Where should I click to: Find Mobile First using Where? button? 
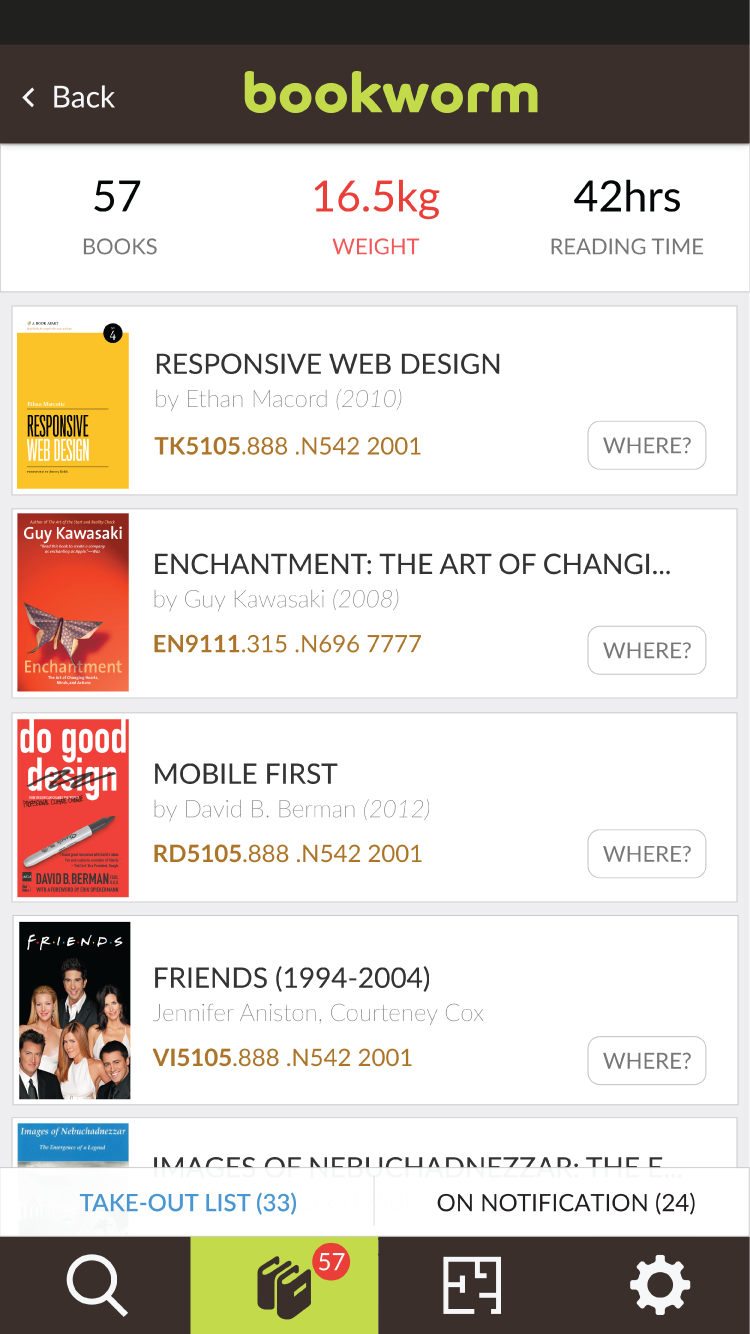tap(646, 854)
